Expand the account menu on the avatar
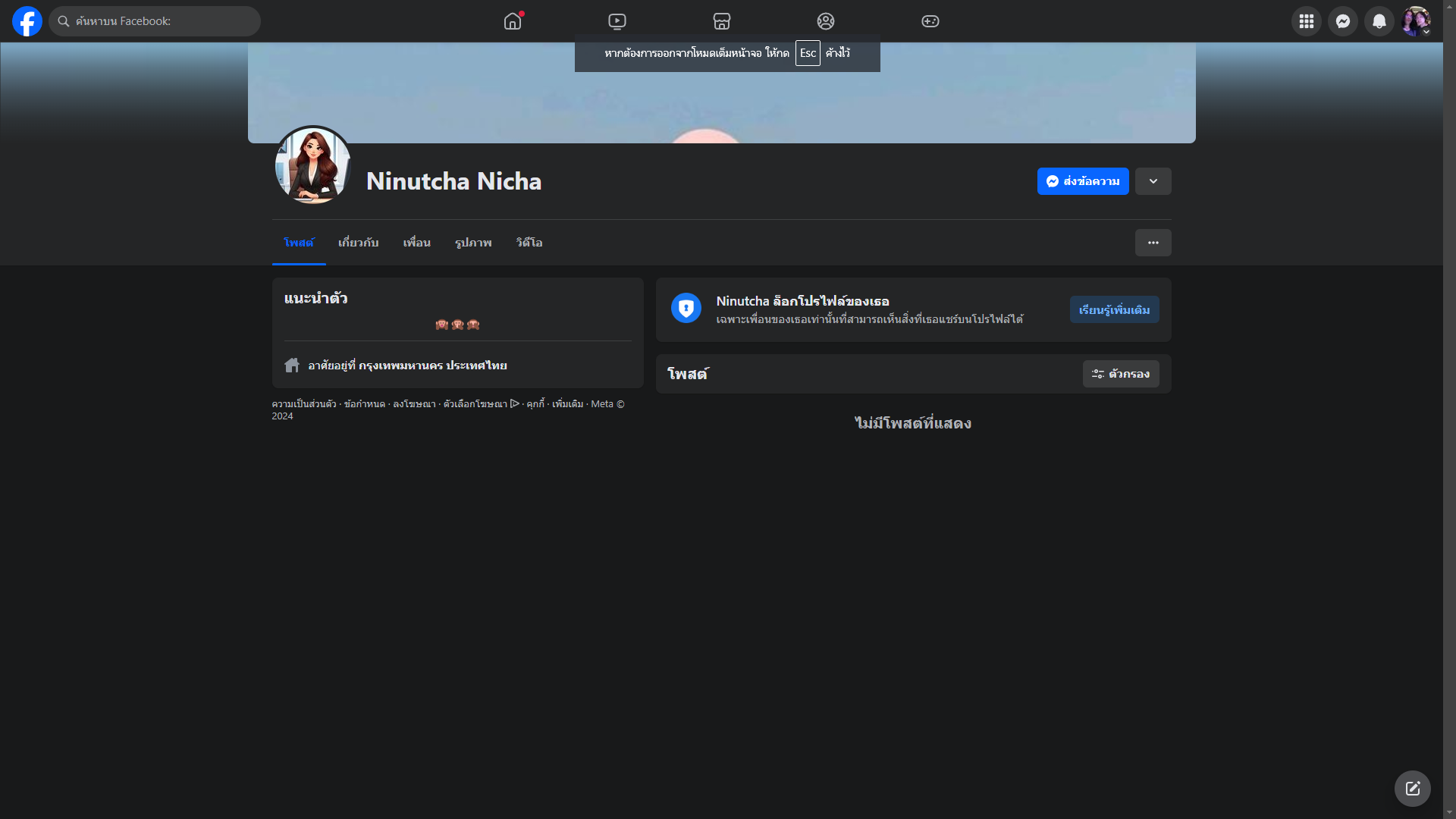1456x819 pixels. point(1416,21)
